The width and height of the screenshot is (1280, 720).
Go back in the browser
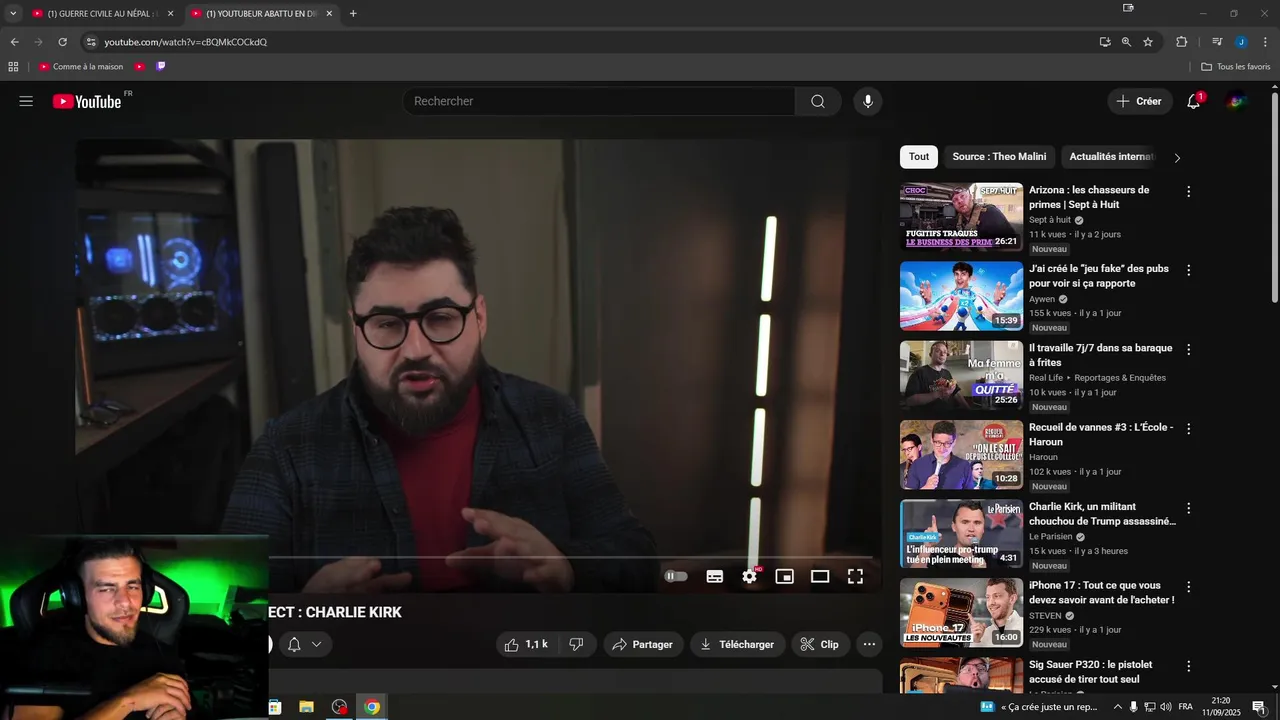(x=14, y=42)
